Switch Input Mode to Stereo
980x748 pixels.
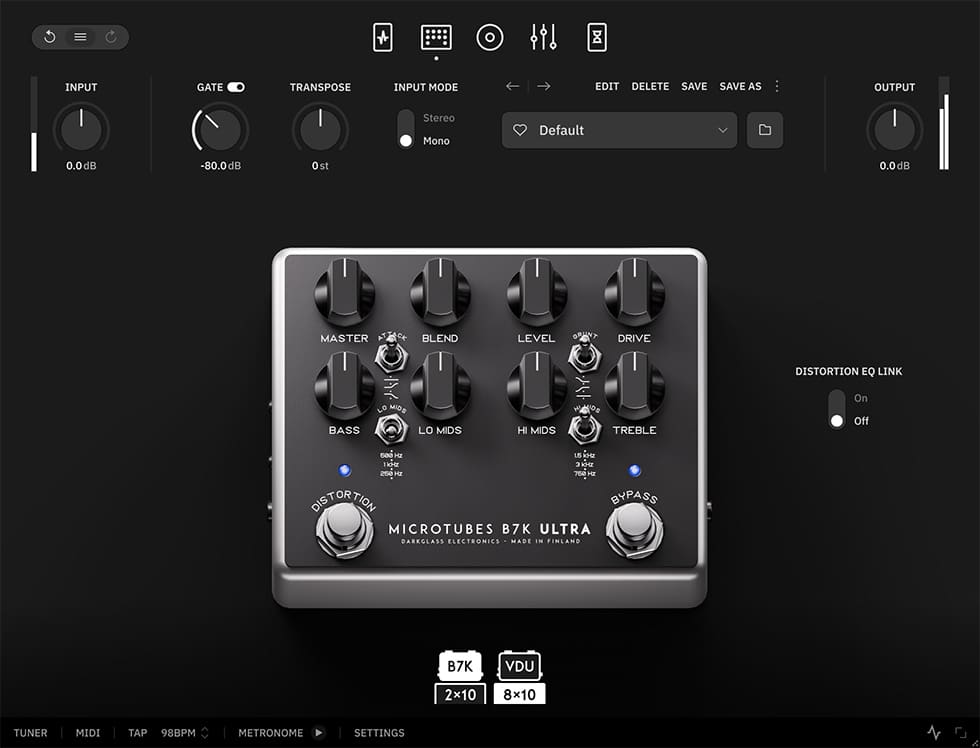point(407,117)
